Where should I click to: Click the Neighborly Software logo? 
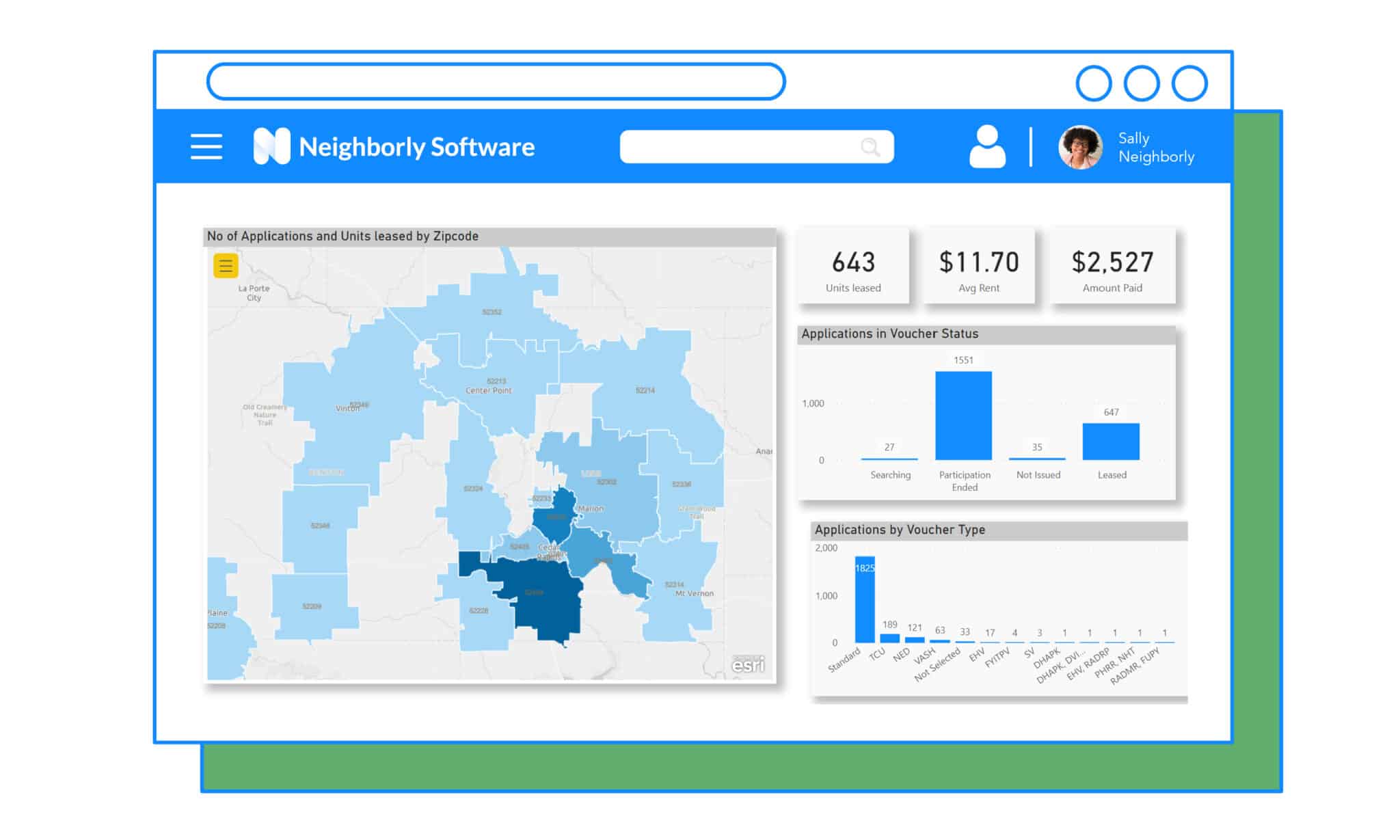[x=272, y=145]
